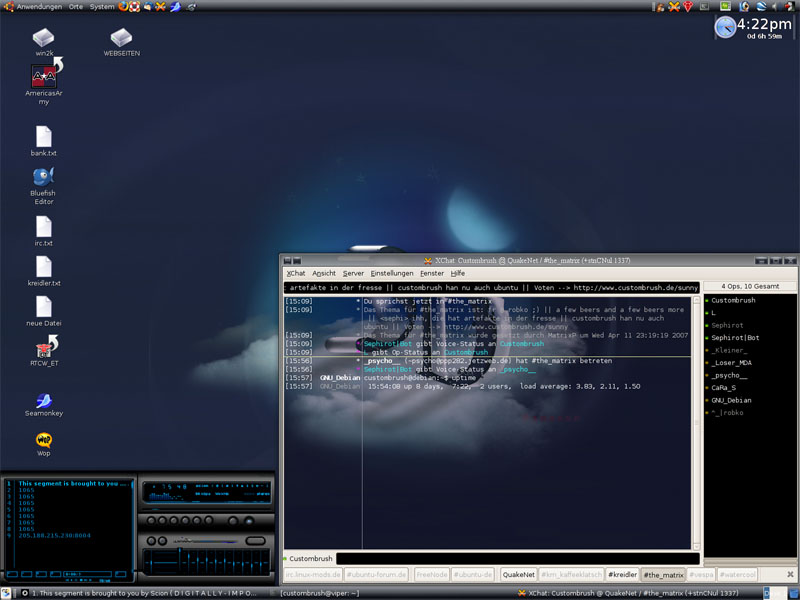Open the RTCW_ET game shortcut
Viewport: 800px width, 600px height.
[x=43, y=346]
